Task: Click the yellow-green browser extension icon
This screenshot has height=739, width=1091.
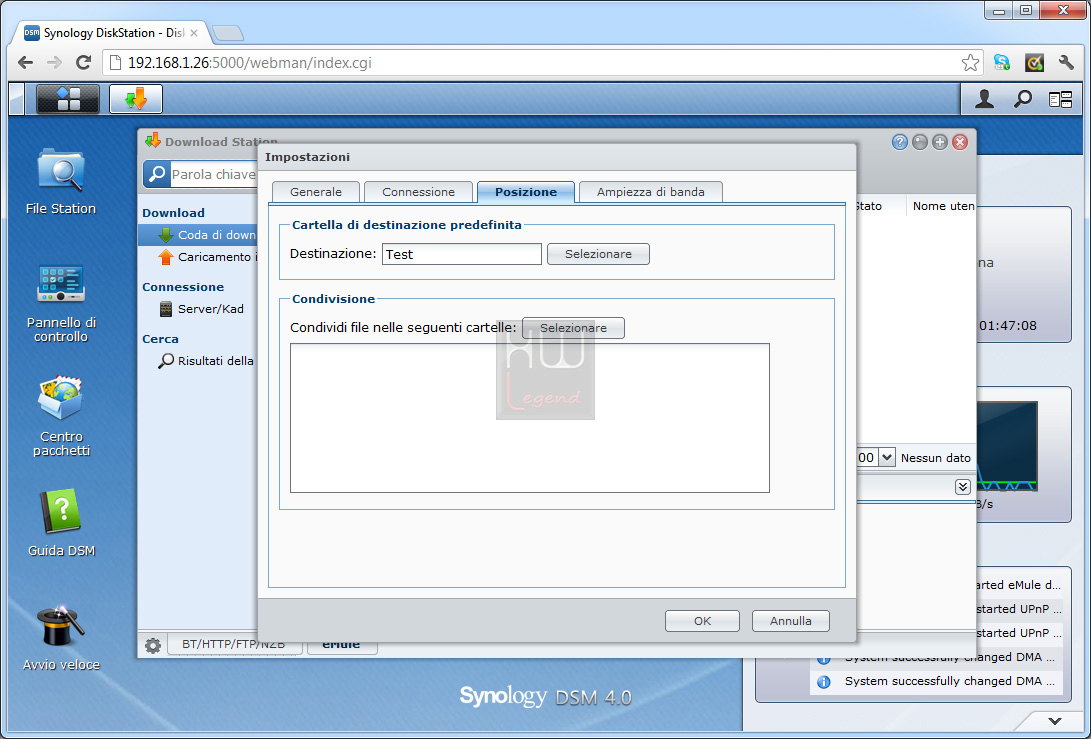Action: (1035, 63)
